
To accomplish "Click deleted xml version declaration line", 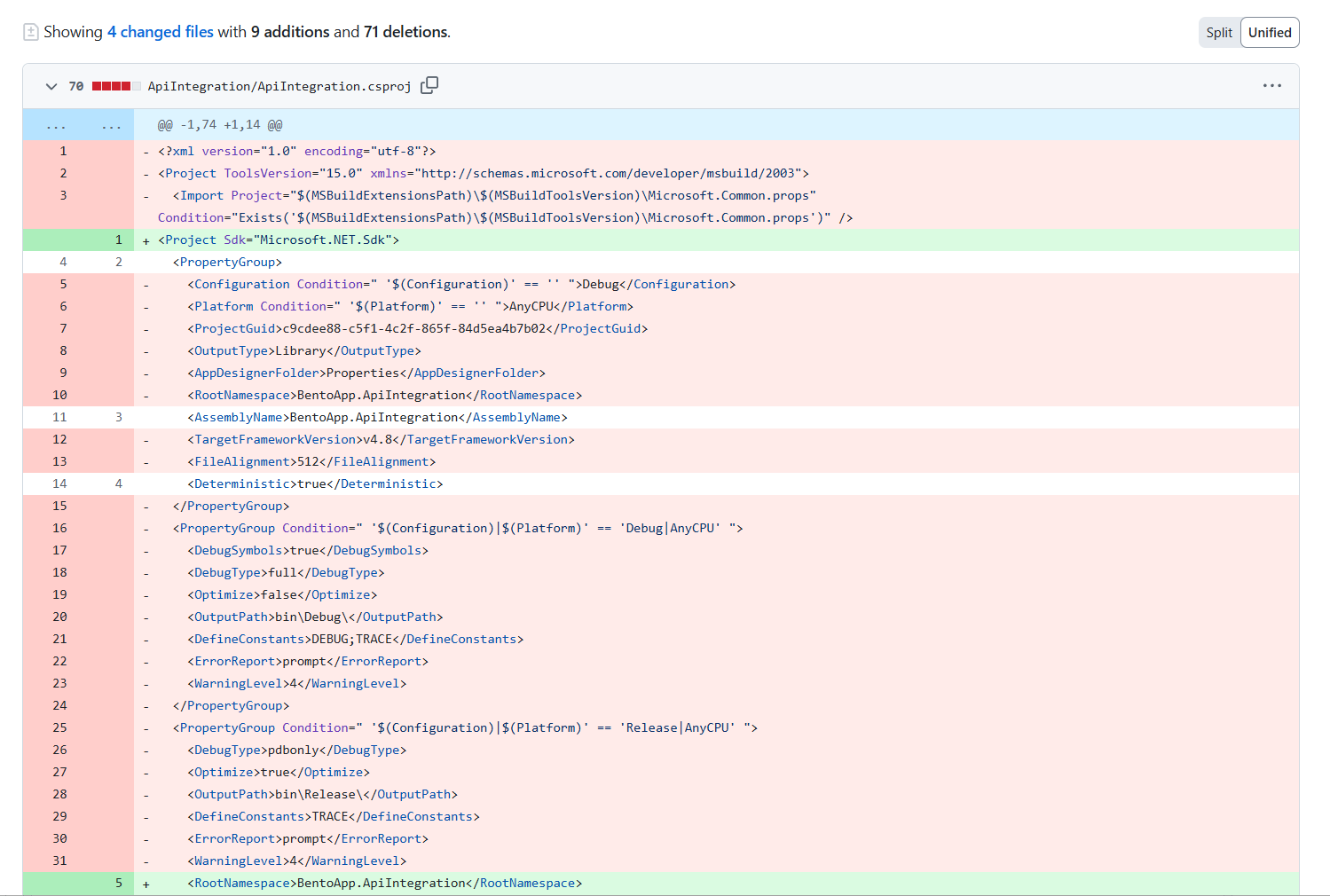I will click(x=716, y=151).
